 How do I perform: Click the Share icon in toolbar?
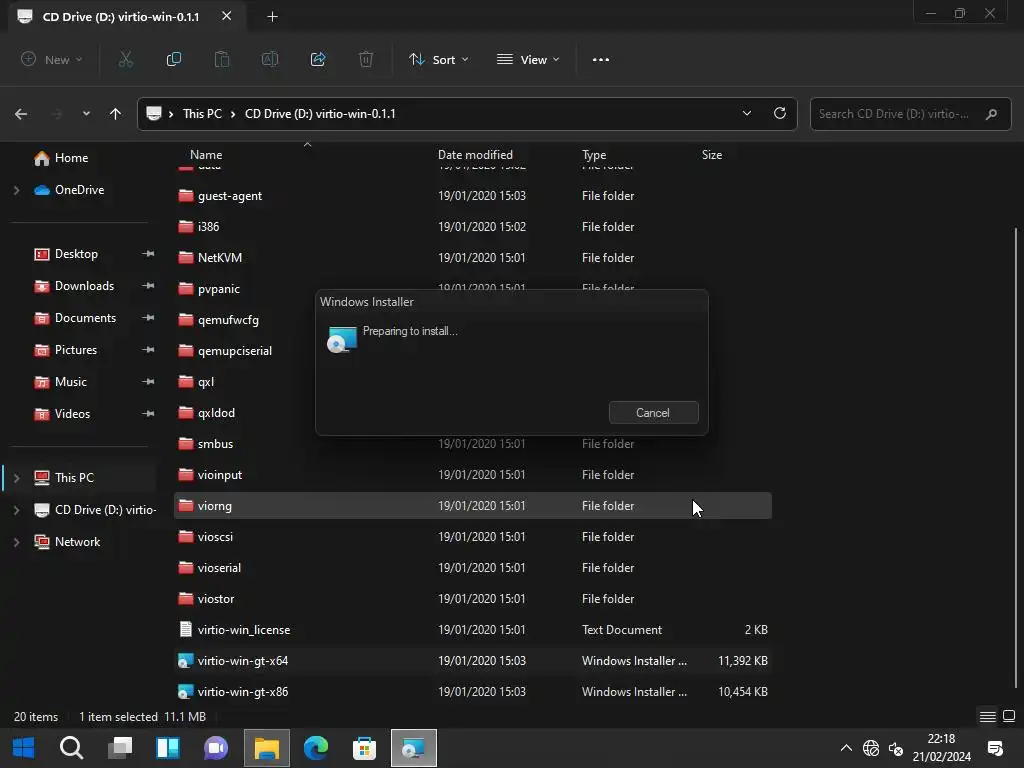[x=318, y=59]
